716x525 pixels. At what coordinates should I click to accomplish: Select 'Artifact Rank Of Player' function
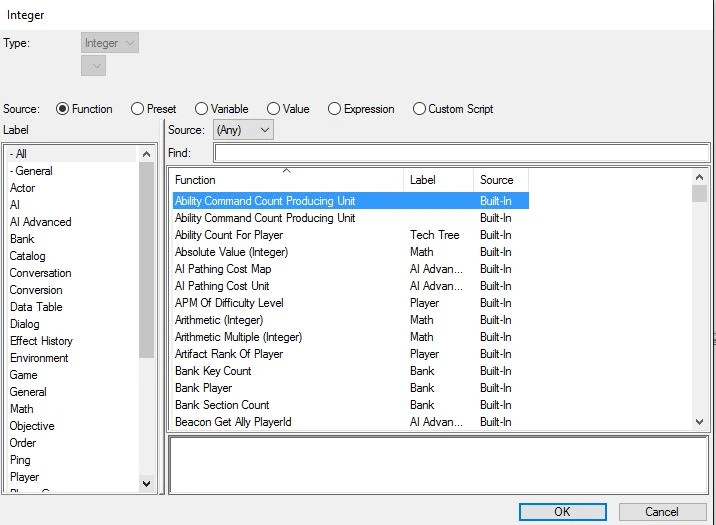(351, 354)
